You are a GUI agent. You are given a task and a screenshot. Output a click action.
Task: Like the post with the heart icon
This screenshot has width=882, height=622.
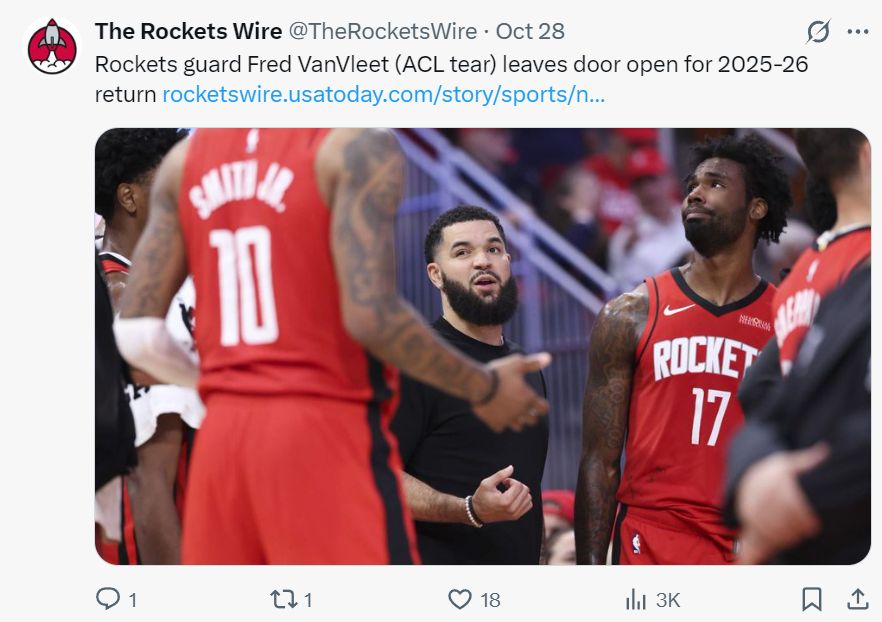(460, 600)
